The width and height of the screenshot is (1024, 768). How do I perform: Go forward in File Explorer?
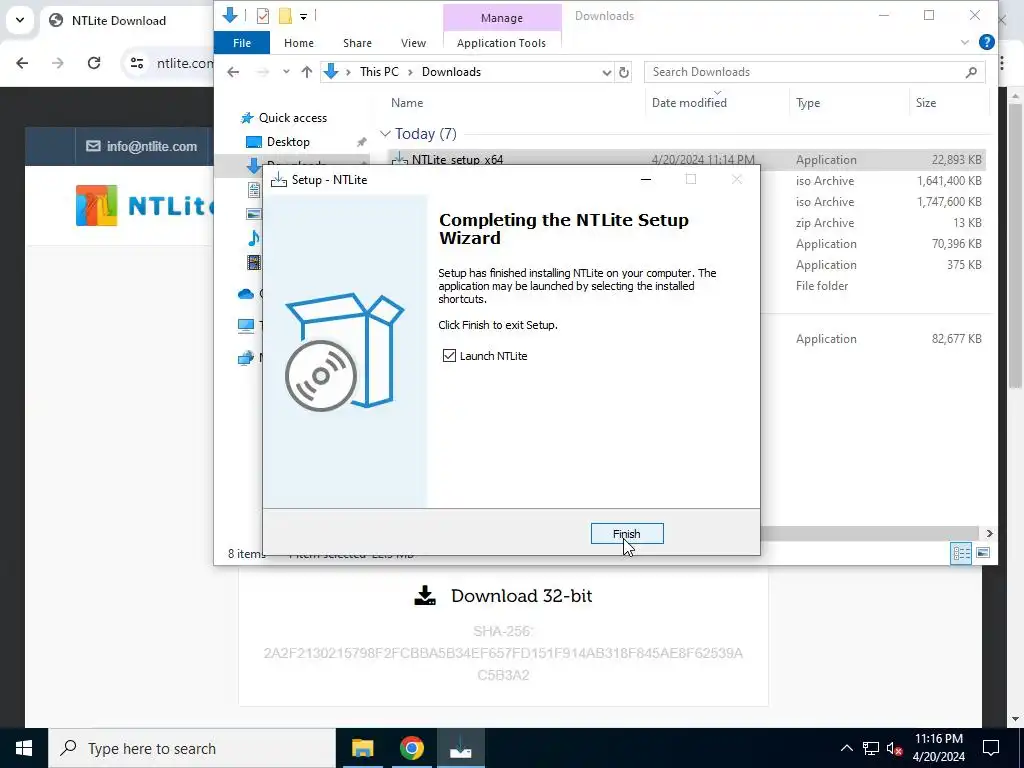pos(263,72)
